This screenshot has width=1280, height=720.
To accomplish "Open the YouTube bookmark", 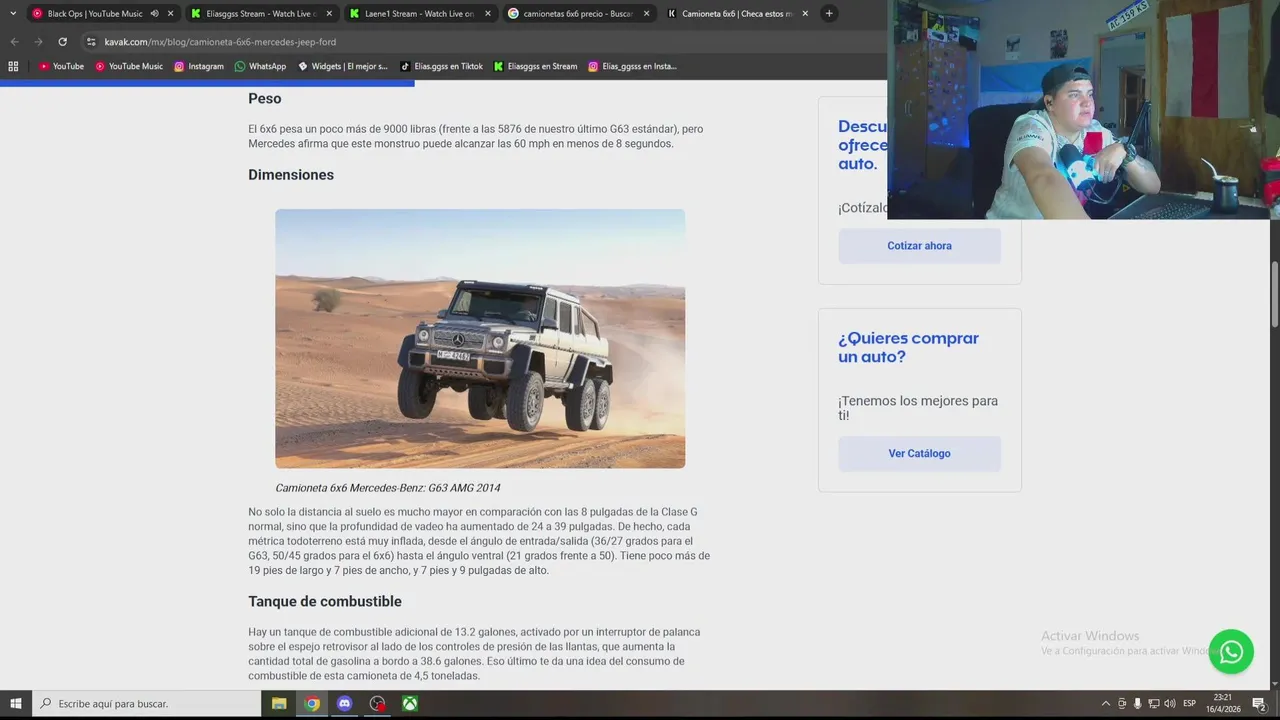I will pos(61,66).
